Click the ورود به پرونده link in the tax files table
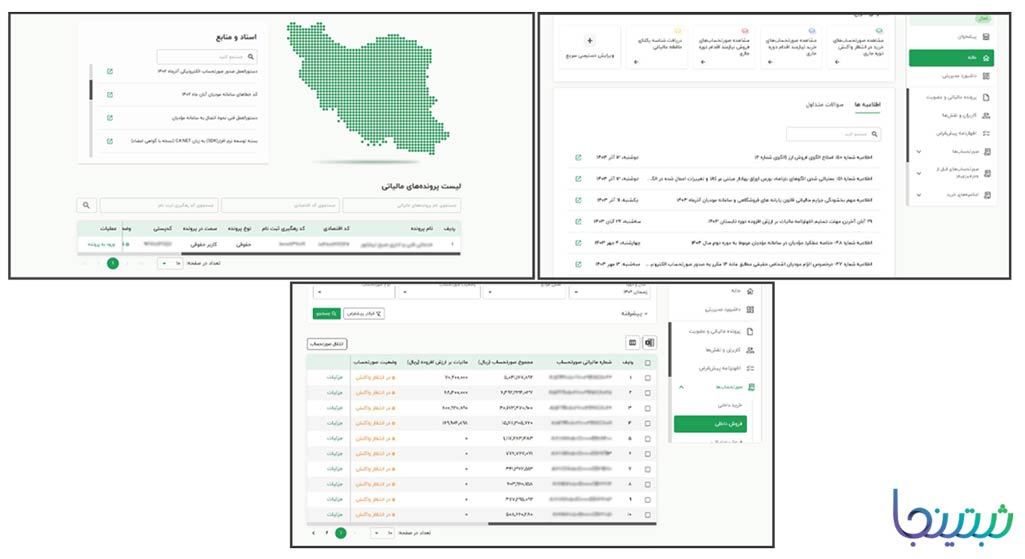 coord(101,245)
